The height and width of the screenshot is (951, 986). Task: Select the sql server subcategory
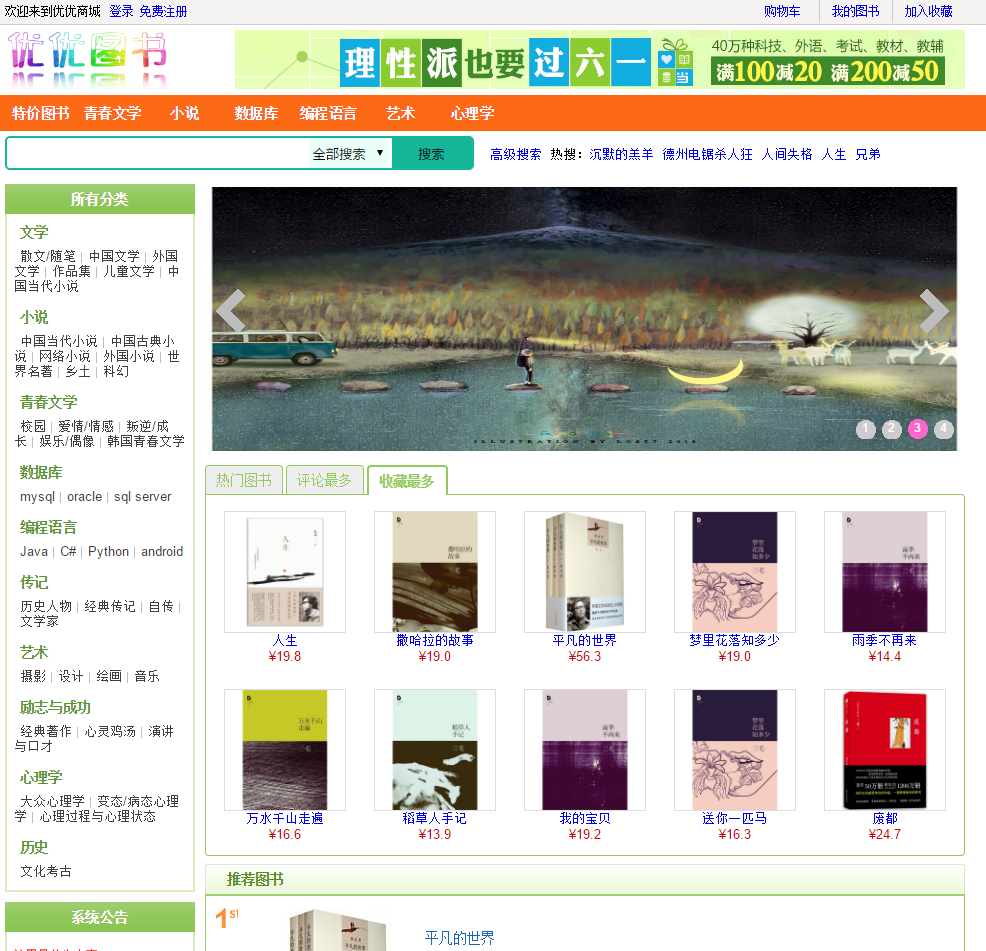[x=143, y=497]
